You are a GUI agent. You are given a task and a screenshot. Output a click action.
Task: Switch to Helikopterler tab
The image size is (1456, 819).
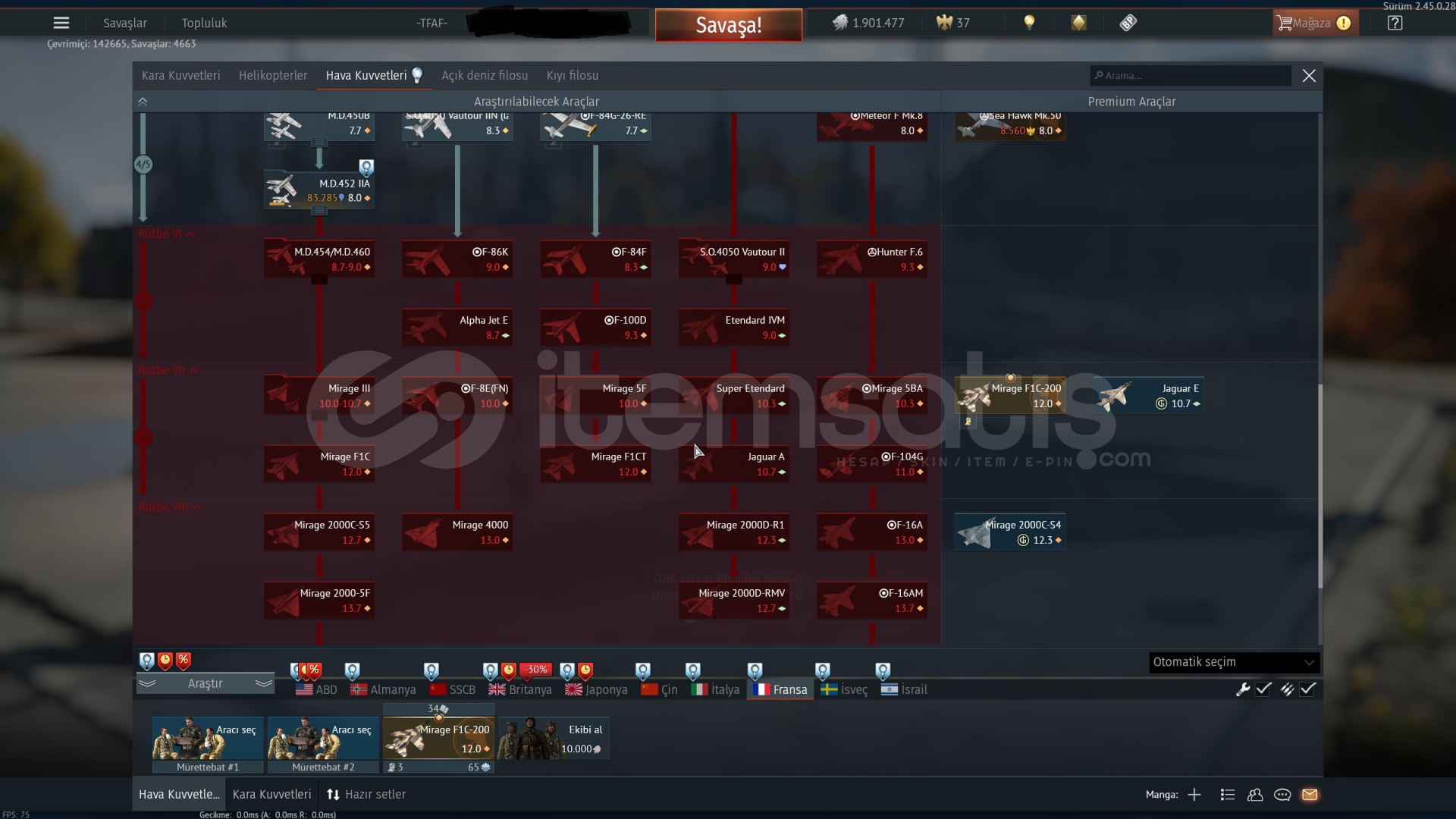coord(273,75)
